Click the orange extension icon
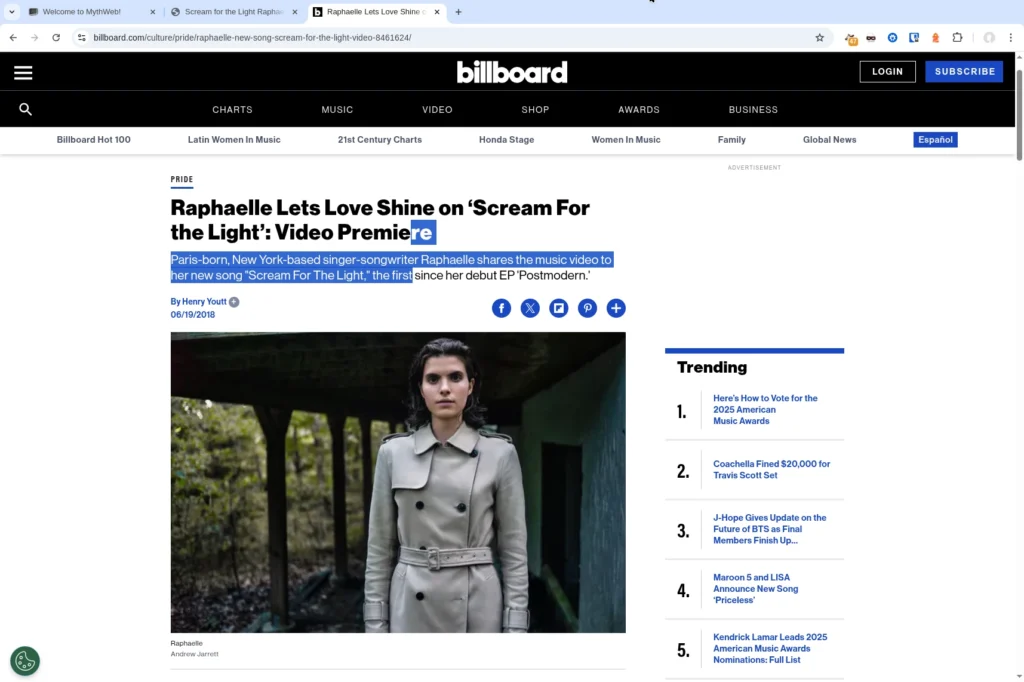The width and height of the screenshot is (1024, 682). (936, 38)
